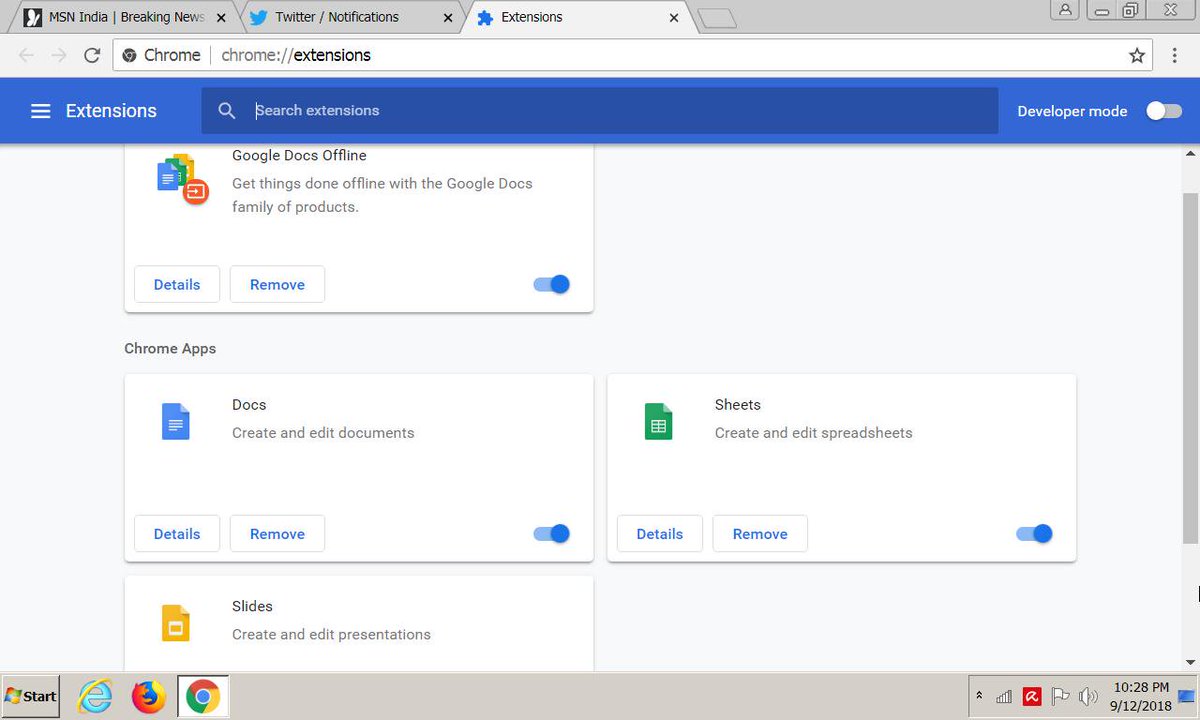This screenshot has height=720, width=1200.
Task: Reload the extensions page
Action: point(92,55)
